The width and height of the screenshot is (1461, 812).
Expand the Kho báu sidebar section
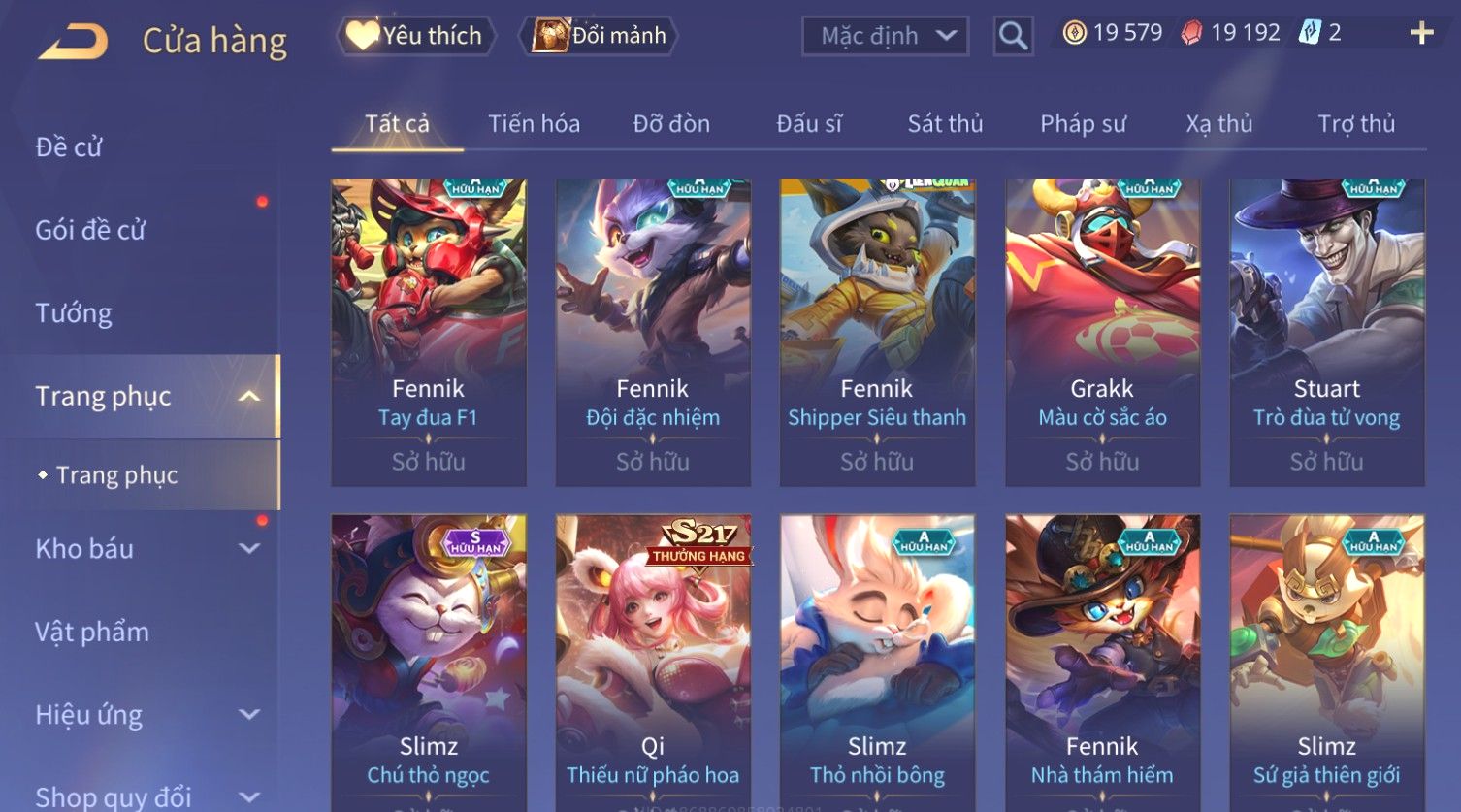[249, 548]
